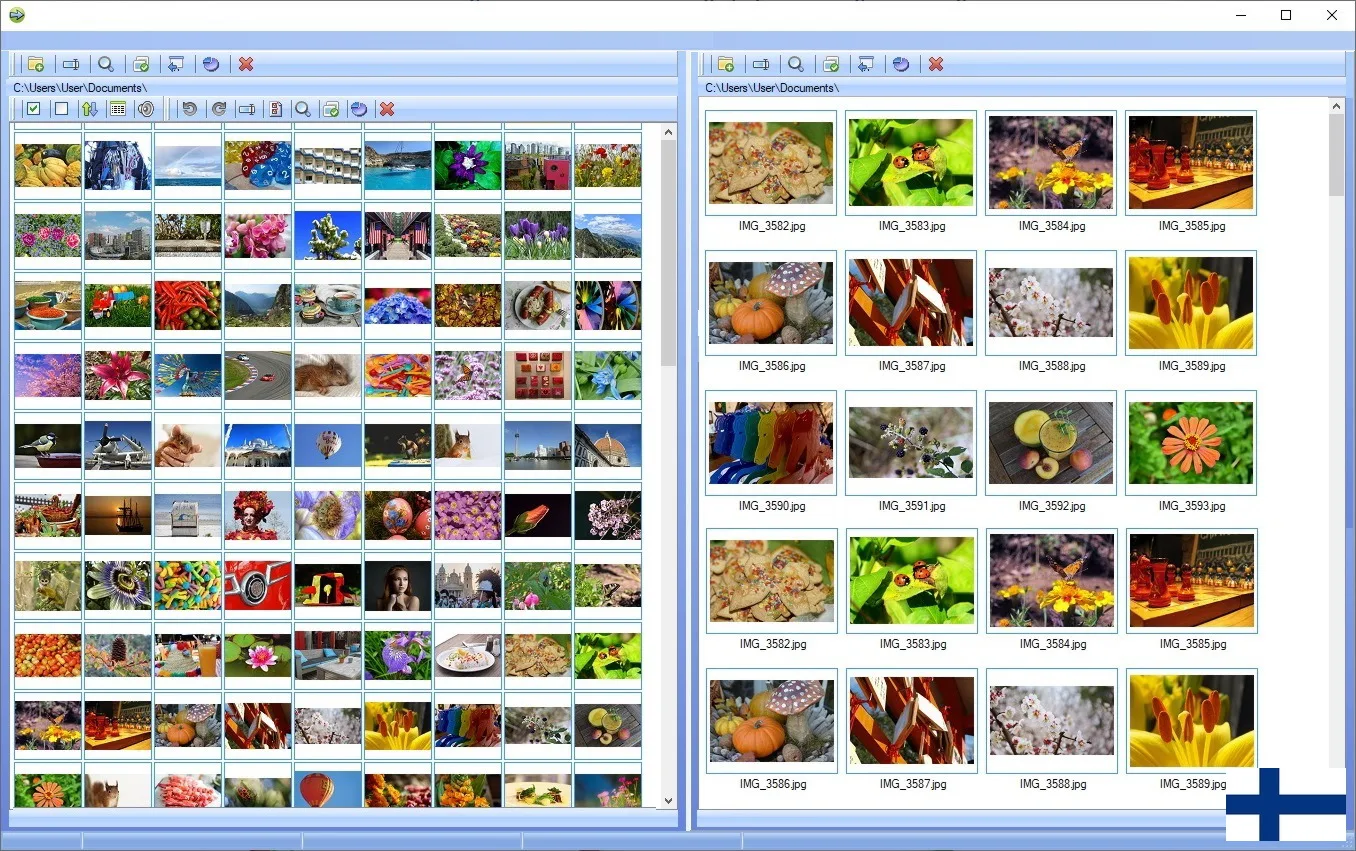
Task: Click the Finnish flag in the corner
Action: click(1285, 804)
